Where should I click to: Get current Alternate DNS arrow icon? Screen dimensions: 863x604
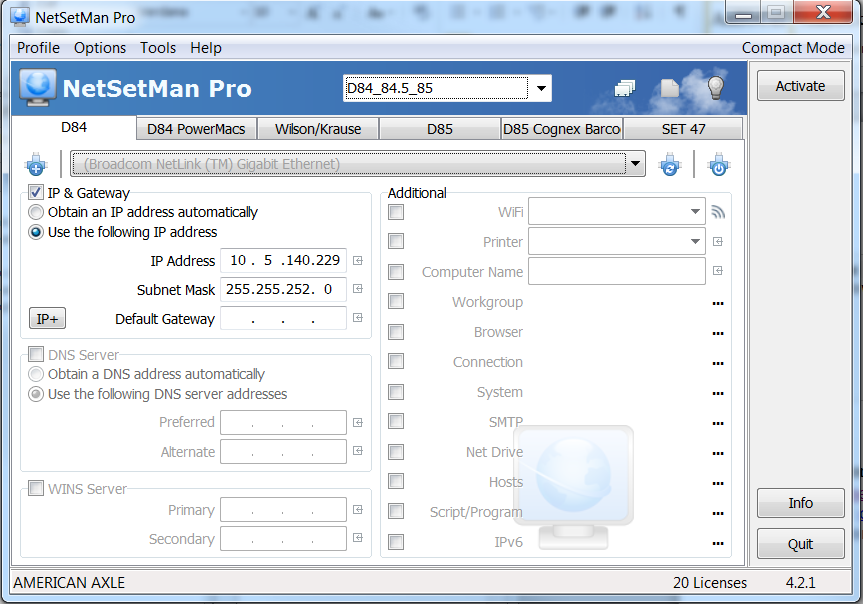pos(358,451)
